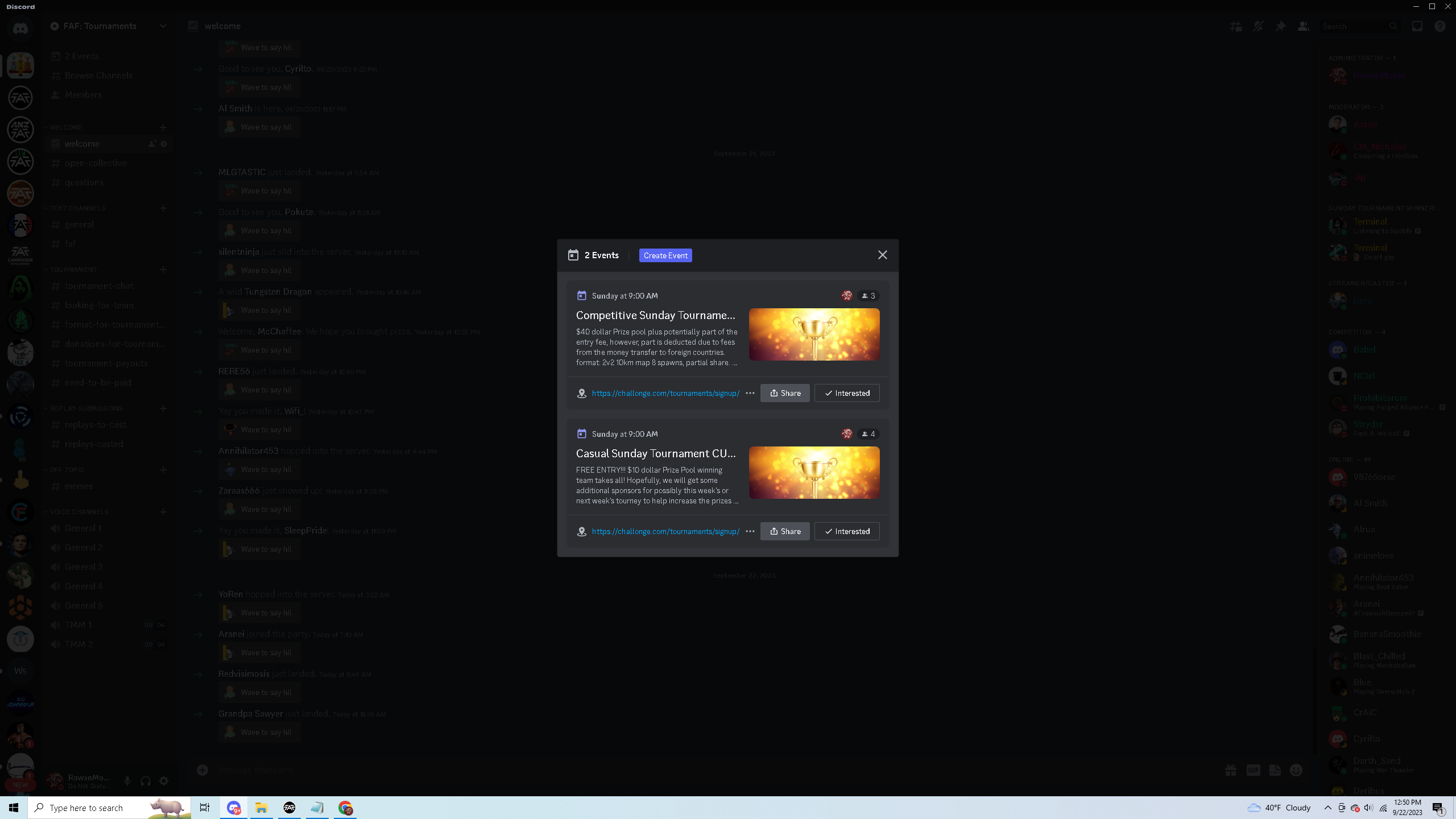Viewport: 1456px width, 819px height.
Task: Add a channel to WELCOME category
Action: click(x=163, y=127)
